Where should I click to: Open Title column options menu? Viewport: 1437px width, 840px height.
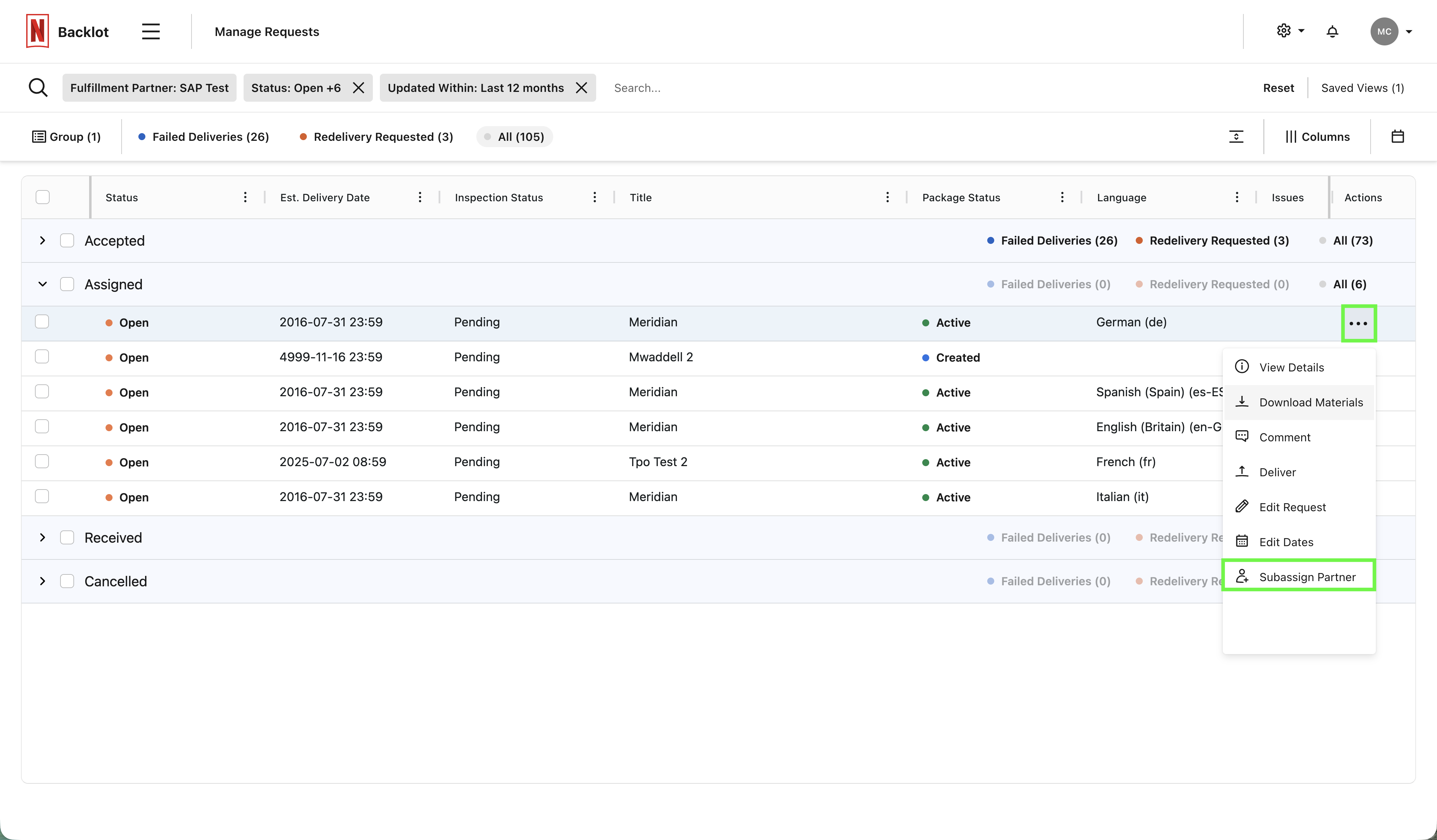pos(887,197)
